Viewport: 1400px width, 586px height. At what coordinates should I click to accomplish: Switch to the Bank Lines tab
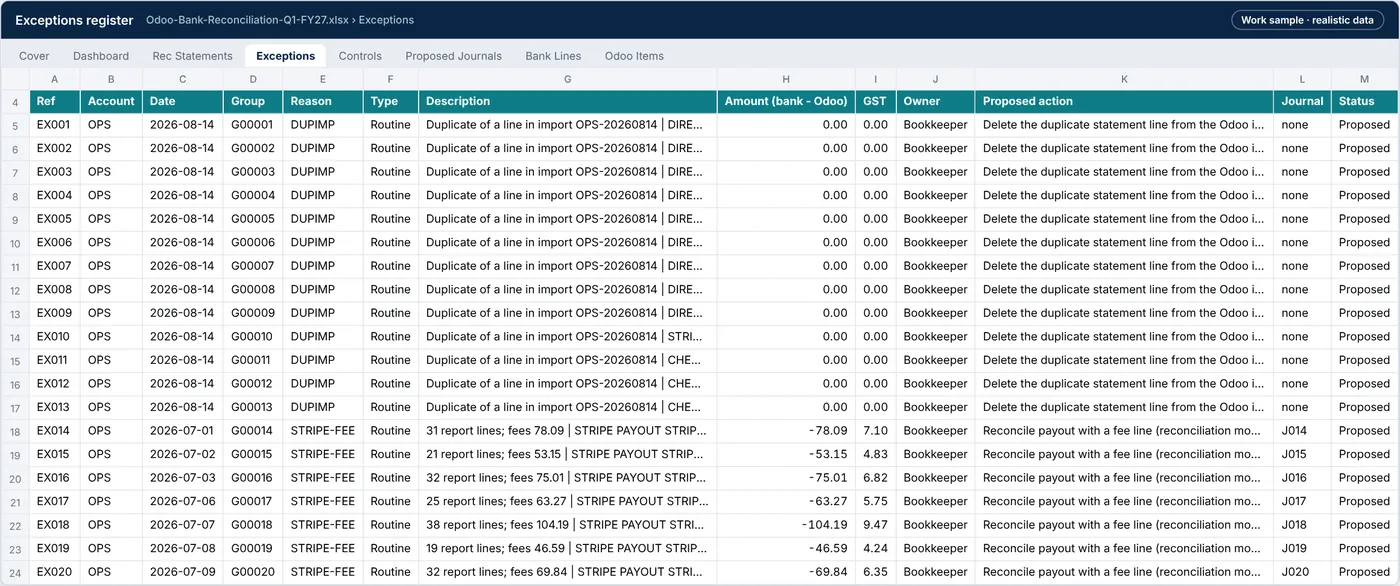click(x=553, y=56)
